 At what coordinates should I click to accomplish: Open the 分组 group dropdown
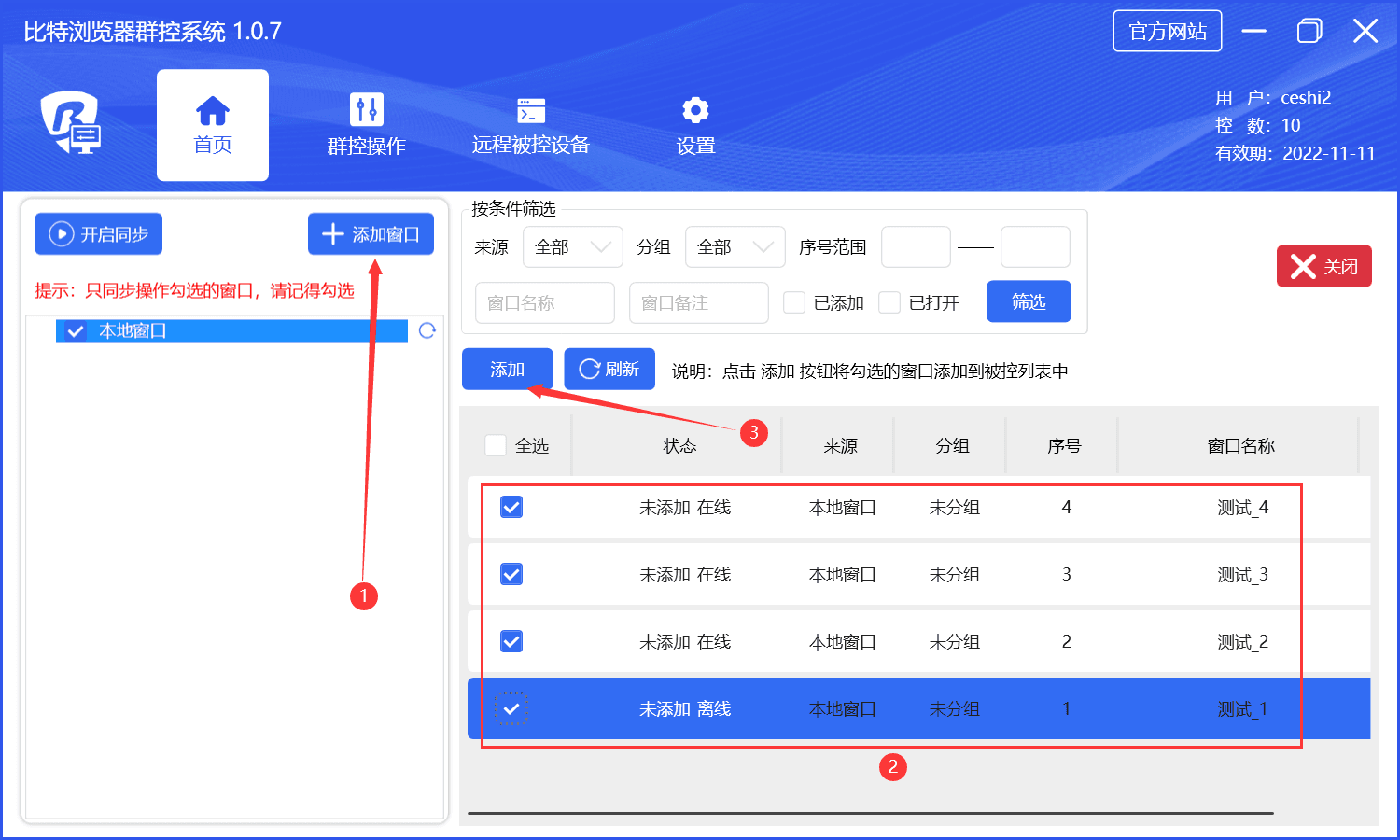click(x=735, y=246)
